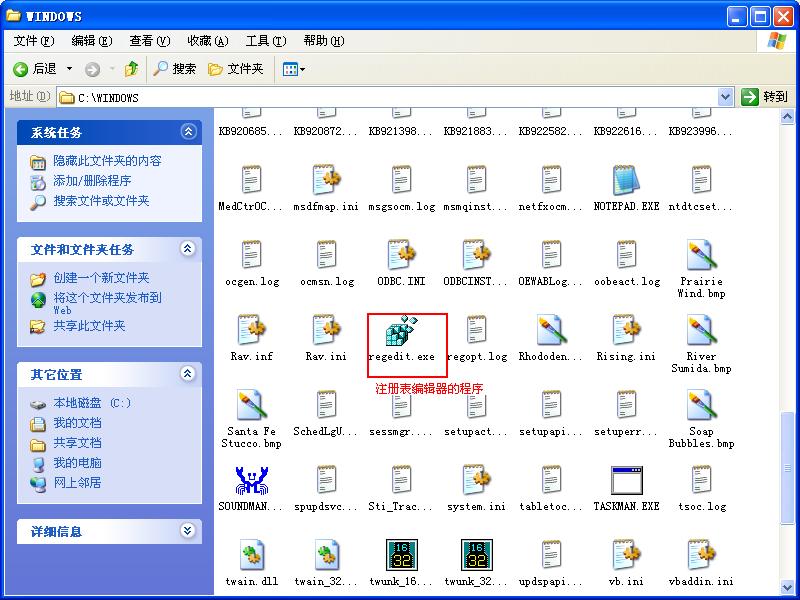The width and height of the screenshot is (800, 600).
Task: Expand the 详细信息 panel
Action: (188, 531)
